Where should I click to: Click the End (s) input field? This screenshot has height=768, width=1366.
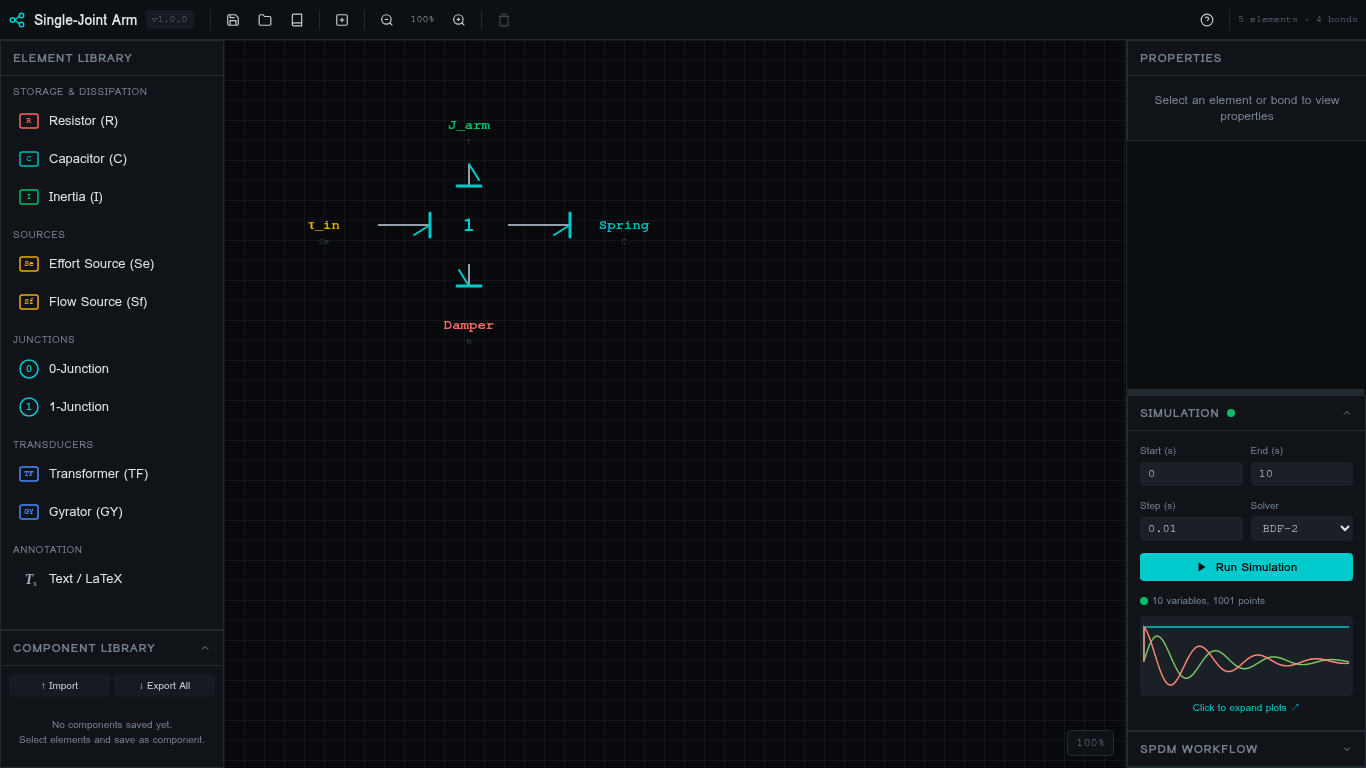(x=1301, y=474)
